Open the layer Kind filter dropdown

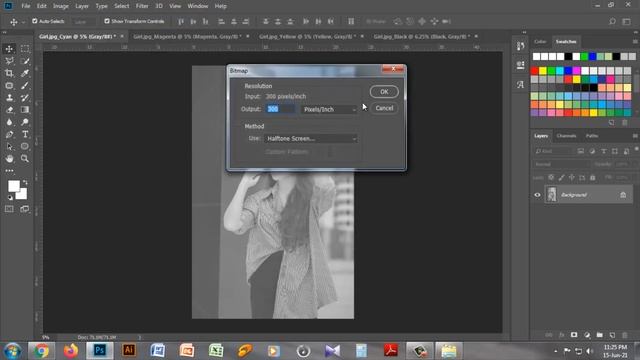553,151
